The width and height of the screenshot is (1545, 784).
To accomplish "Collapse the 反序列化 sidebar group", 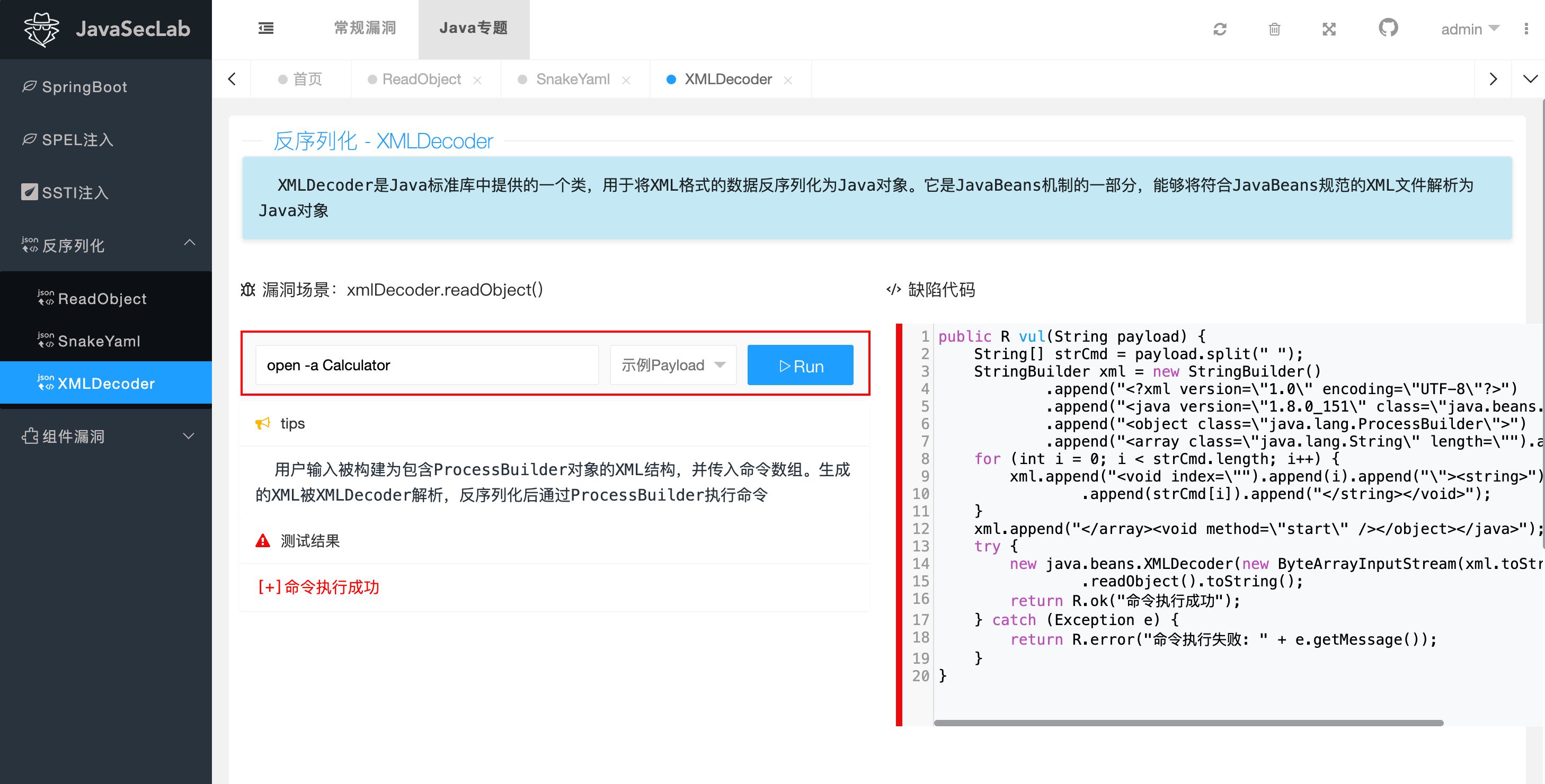I will pyautogui.click(x=190, y=242).
